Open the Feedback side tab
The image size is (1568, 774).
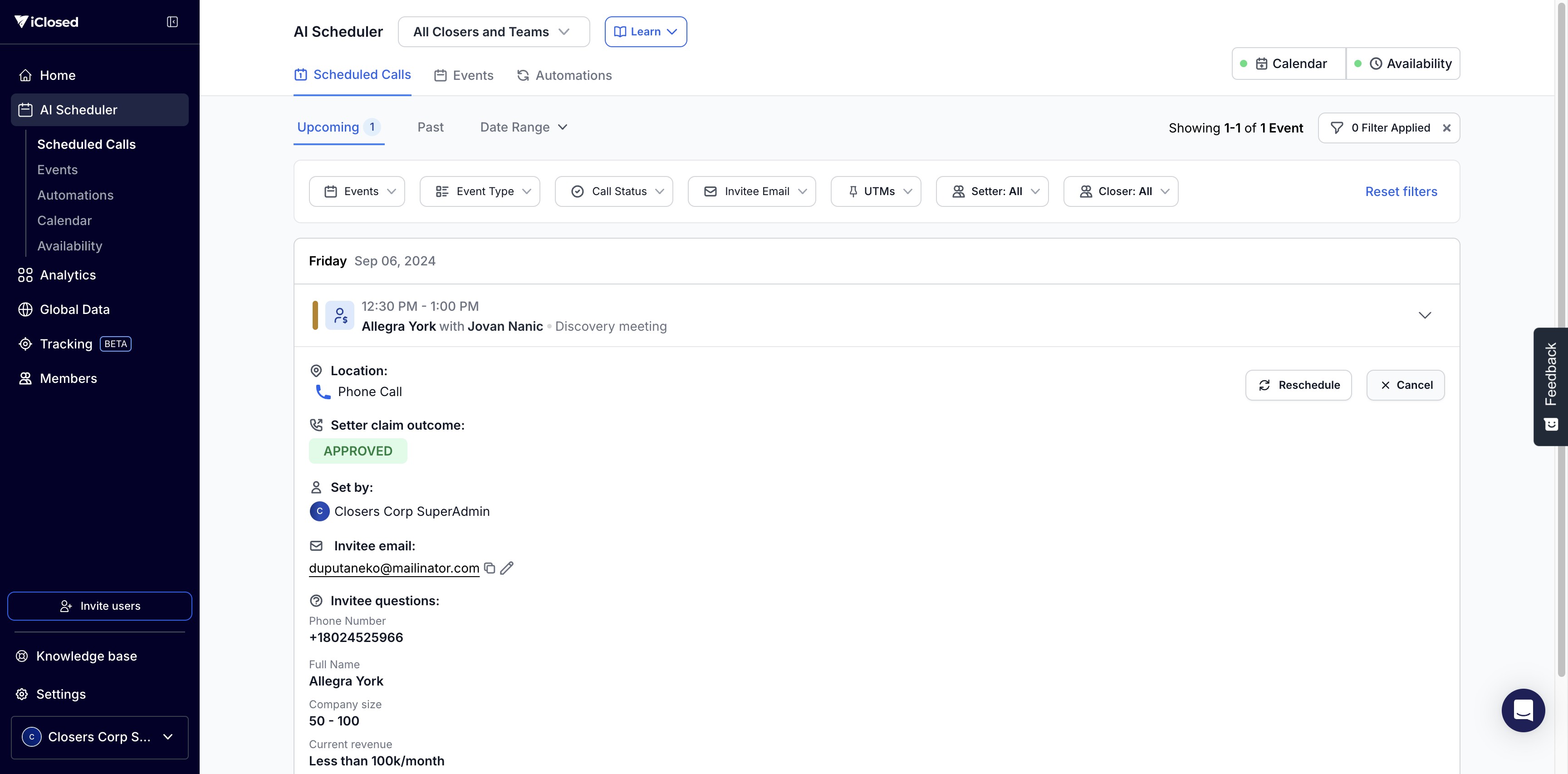pos(1550,386)
